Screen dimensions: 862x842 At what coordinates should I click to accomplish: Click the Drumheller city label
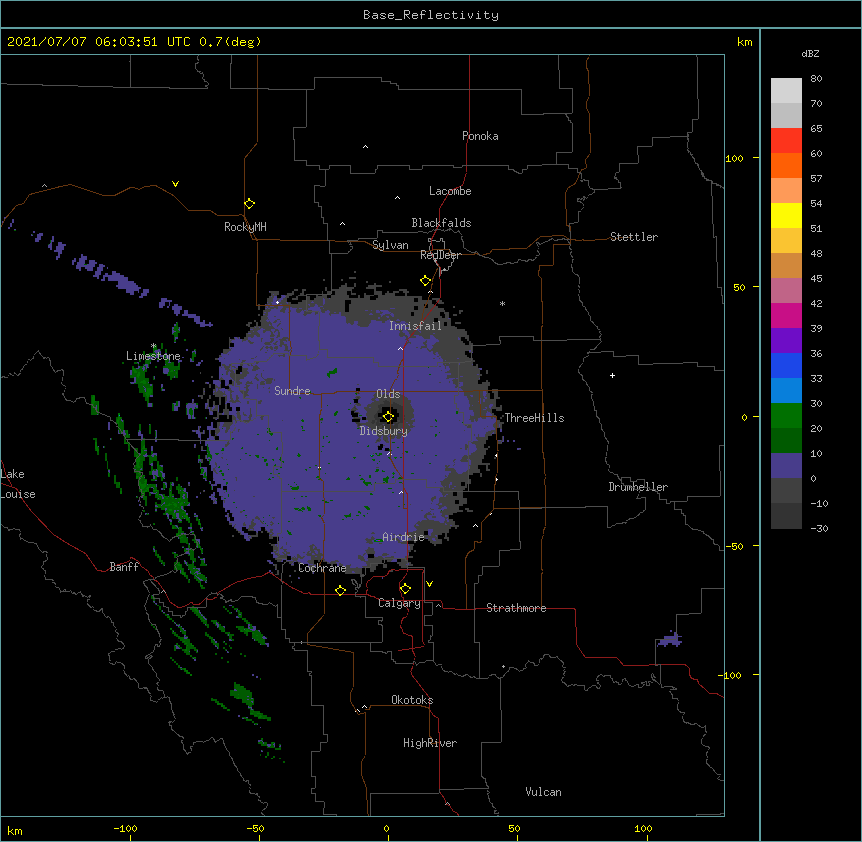pos(638,487)
